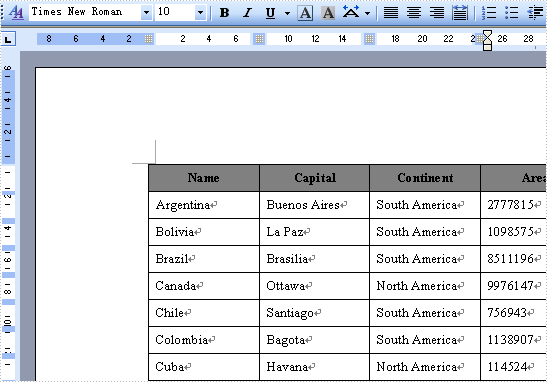Screen dimensions: 547x382
Task: Click inside the Times New Roman font box
Action: pos(85,12)
